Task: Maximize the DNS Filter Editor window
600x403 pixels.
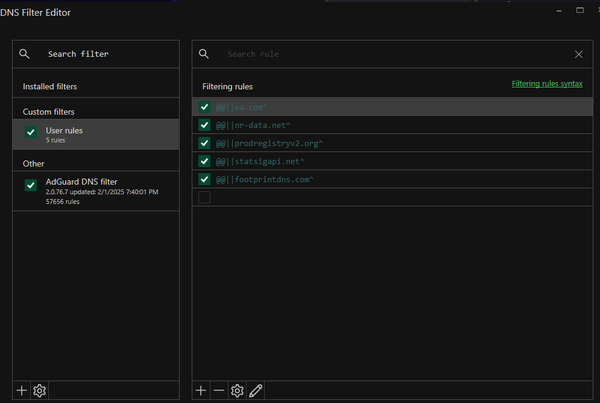Action: [x=580, y=10]
